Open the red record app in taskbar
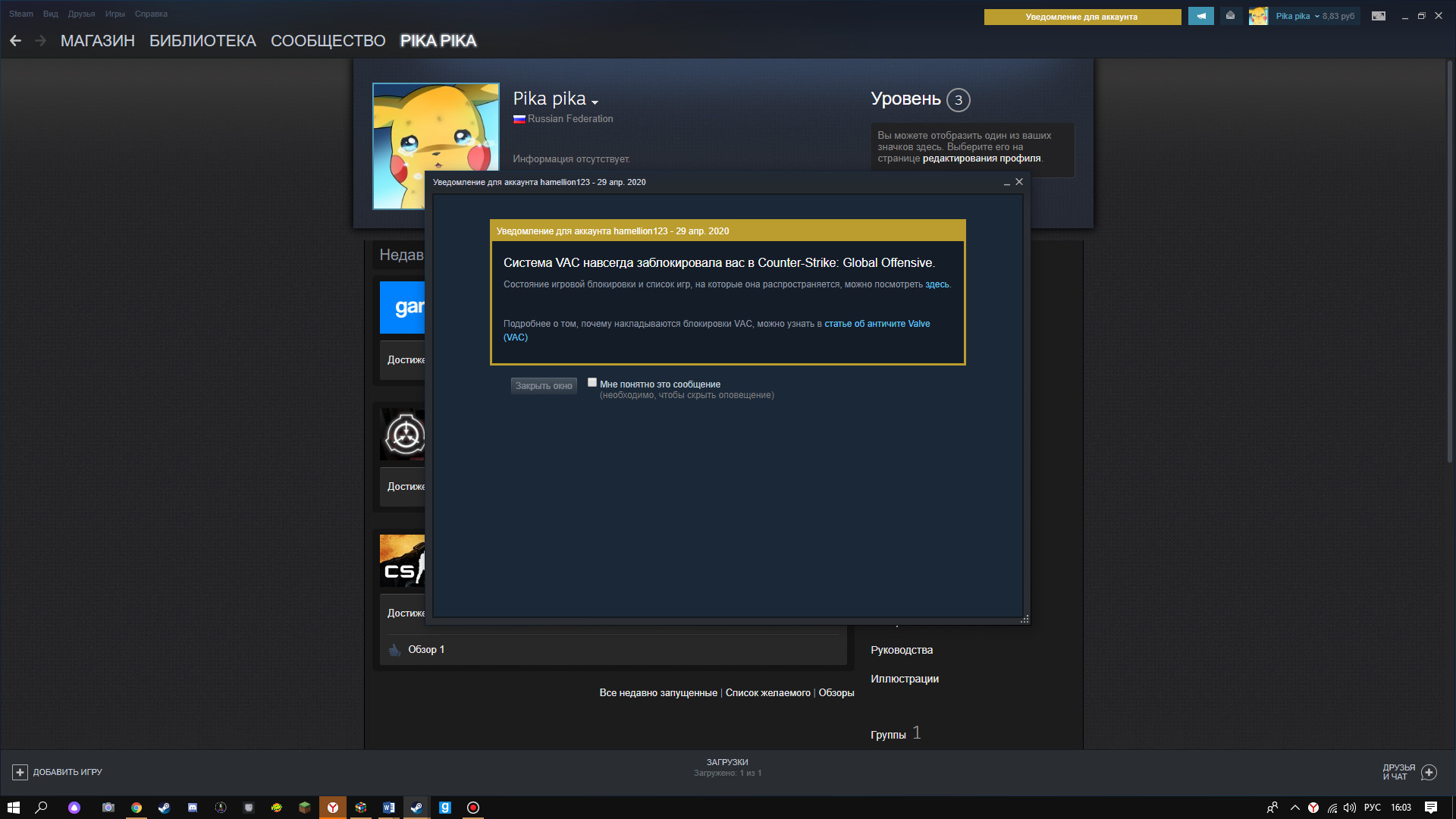The height and width of the screenshot is (819, 1456). (473, 808)
